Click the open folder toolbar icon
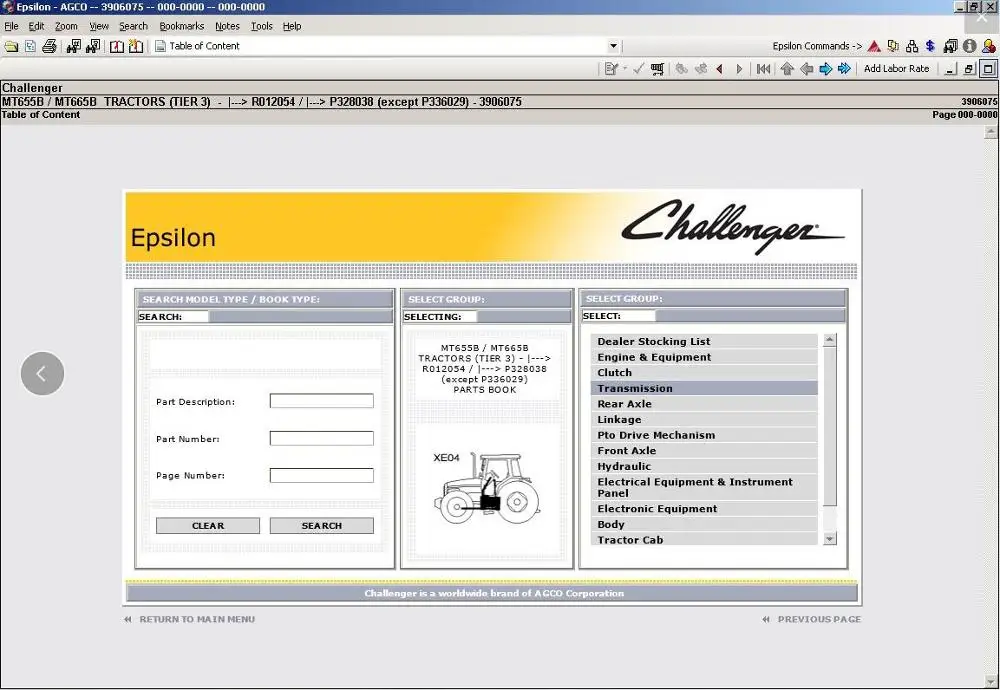Screen dimensions: 1000x690 tap(11, 46)
